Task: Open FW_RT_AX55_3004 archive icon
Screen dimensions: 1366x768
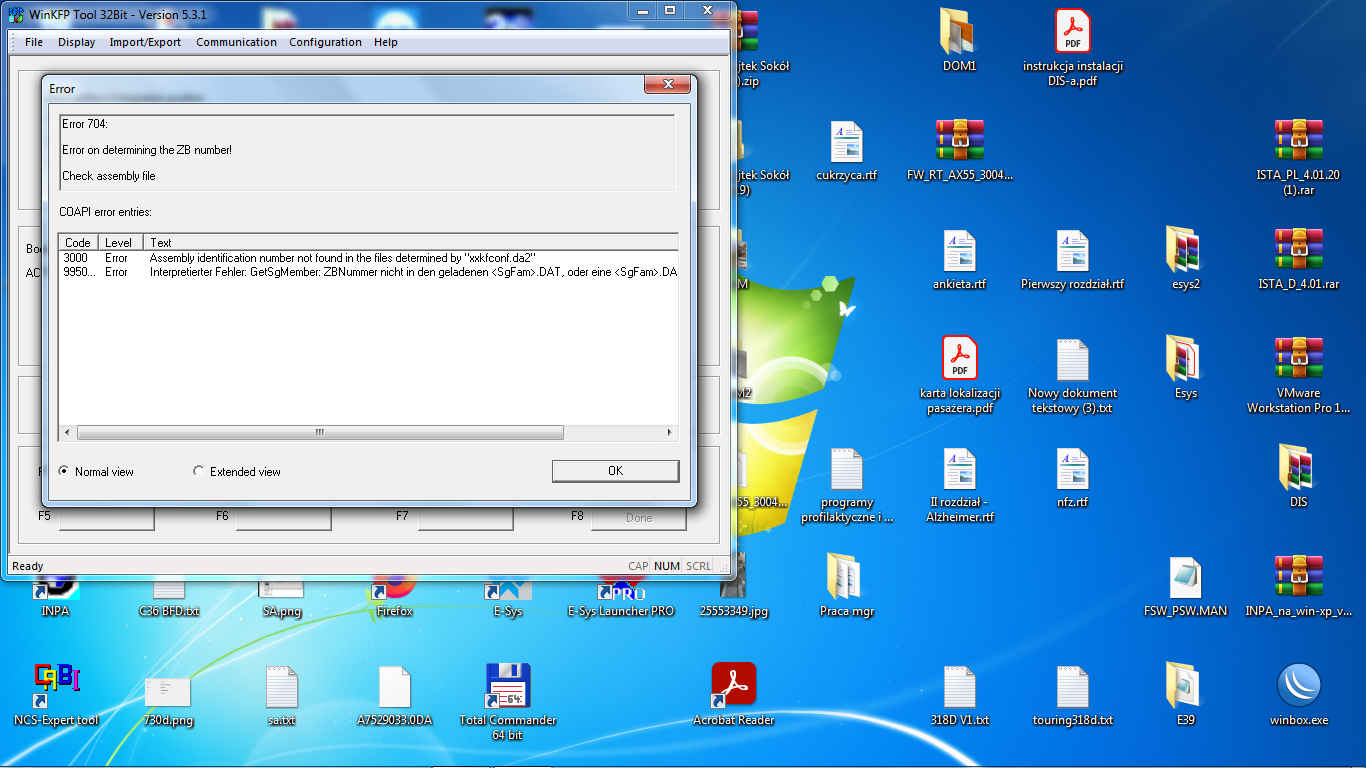Action: [959, 142]
